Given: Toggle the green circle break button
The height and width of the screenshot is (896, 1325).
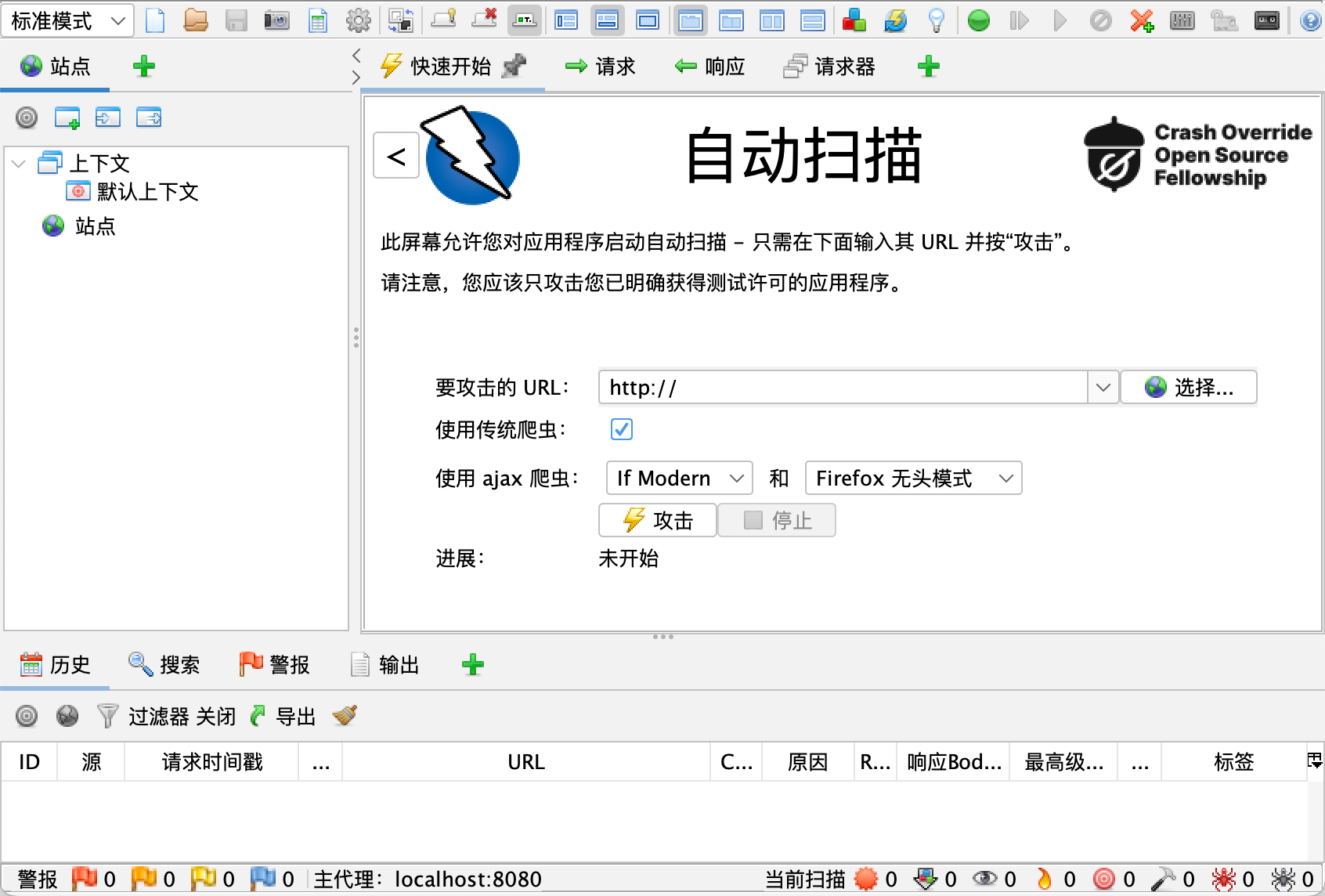Looking at the screenshot, I should pos(979,20).
